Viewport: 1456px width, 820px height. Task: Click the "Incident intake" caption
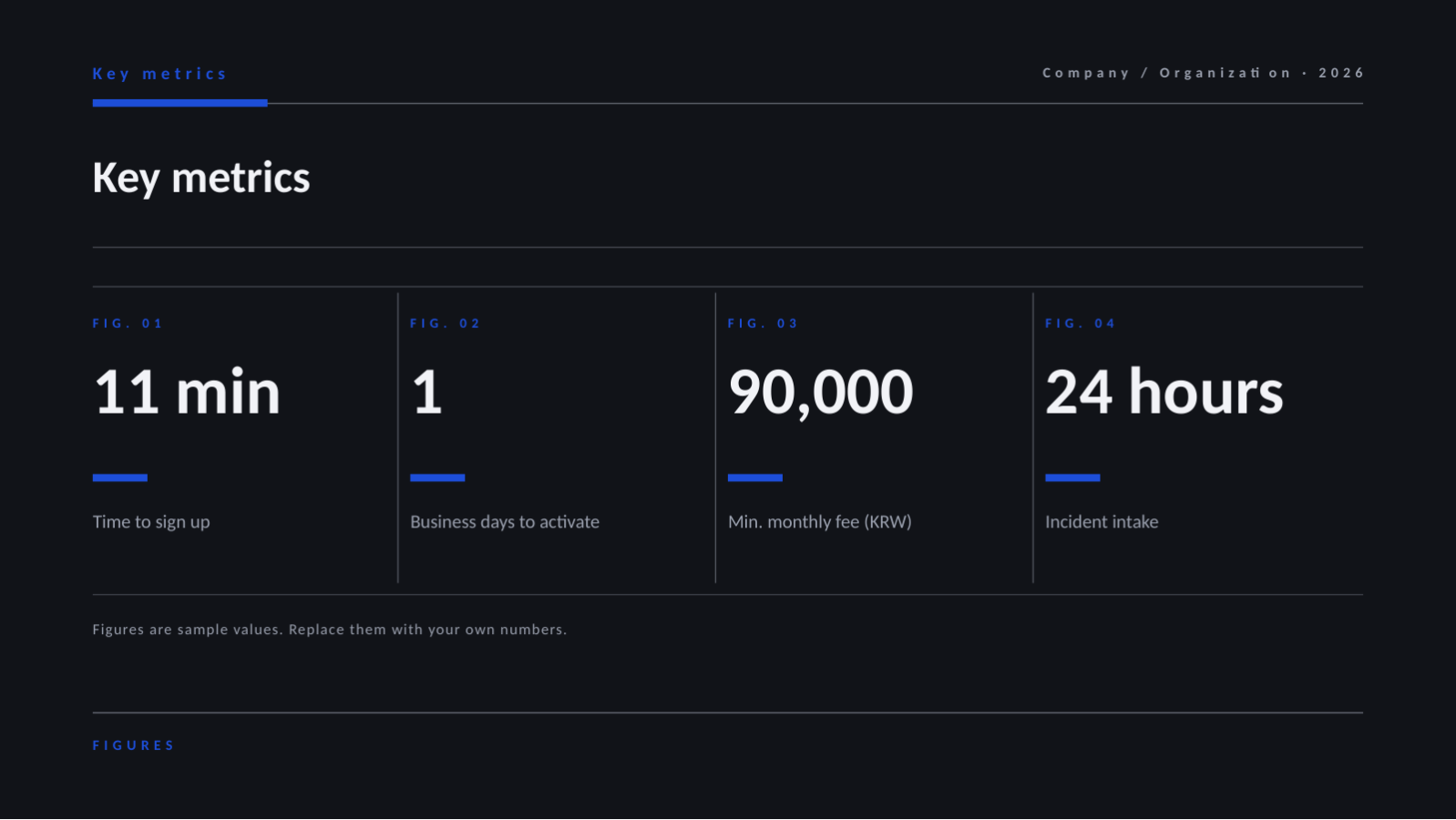point(1102,522)
